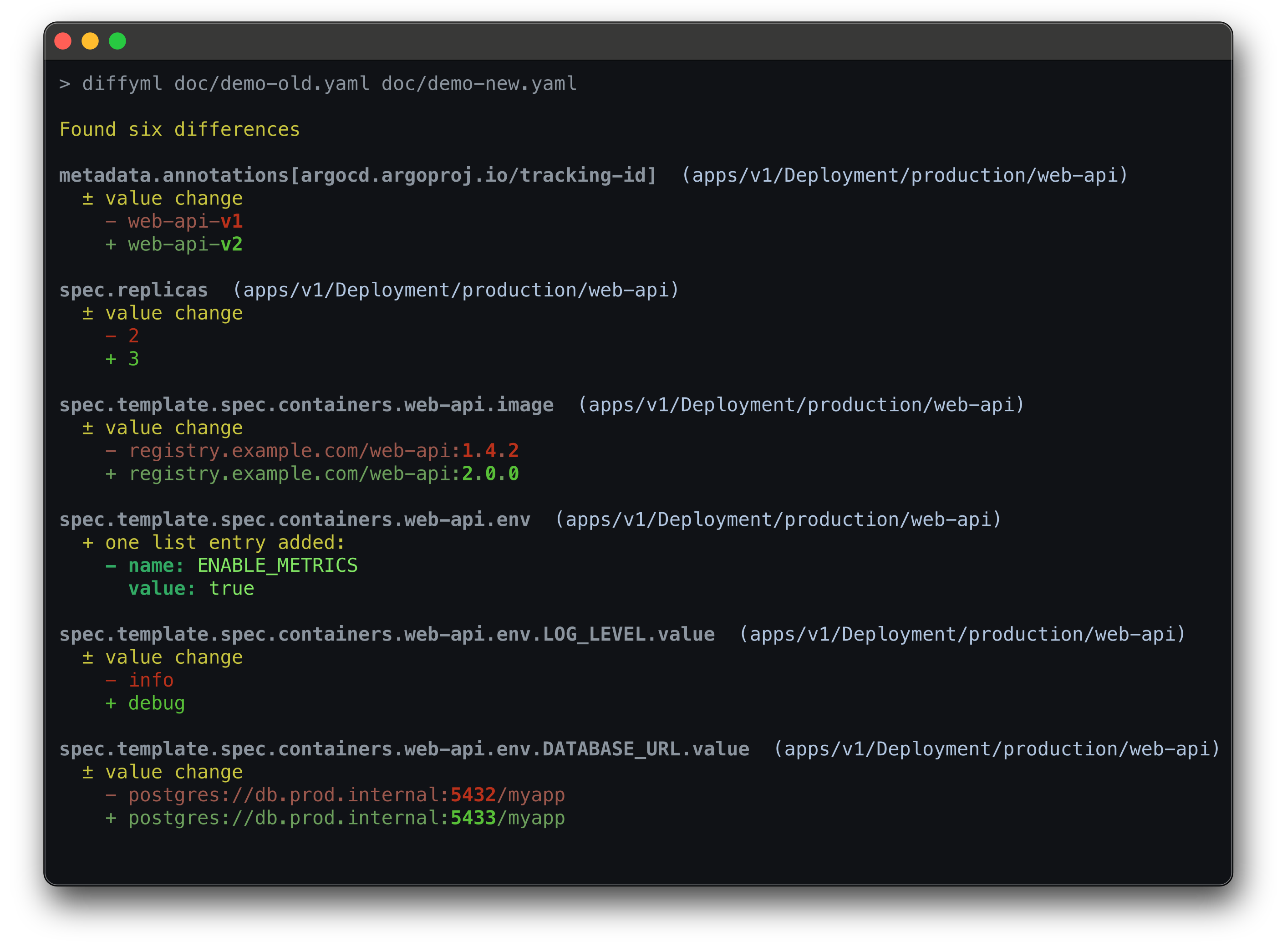Select 'name: ENABLE_METRICS' entry
Viewport: 1277px width, 952px height.
tap(243, 566)
